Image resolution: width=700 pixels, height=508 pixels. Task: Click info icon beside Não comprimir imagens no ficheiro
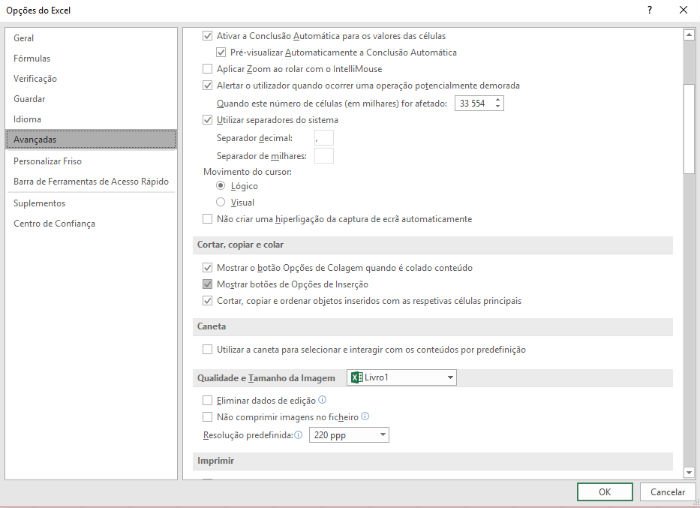click(365, 416)
